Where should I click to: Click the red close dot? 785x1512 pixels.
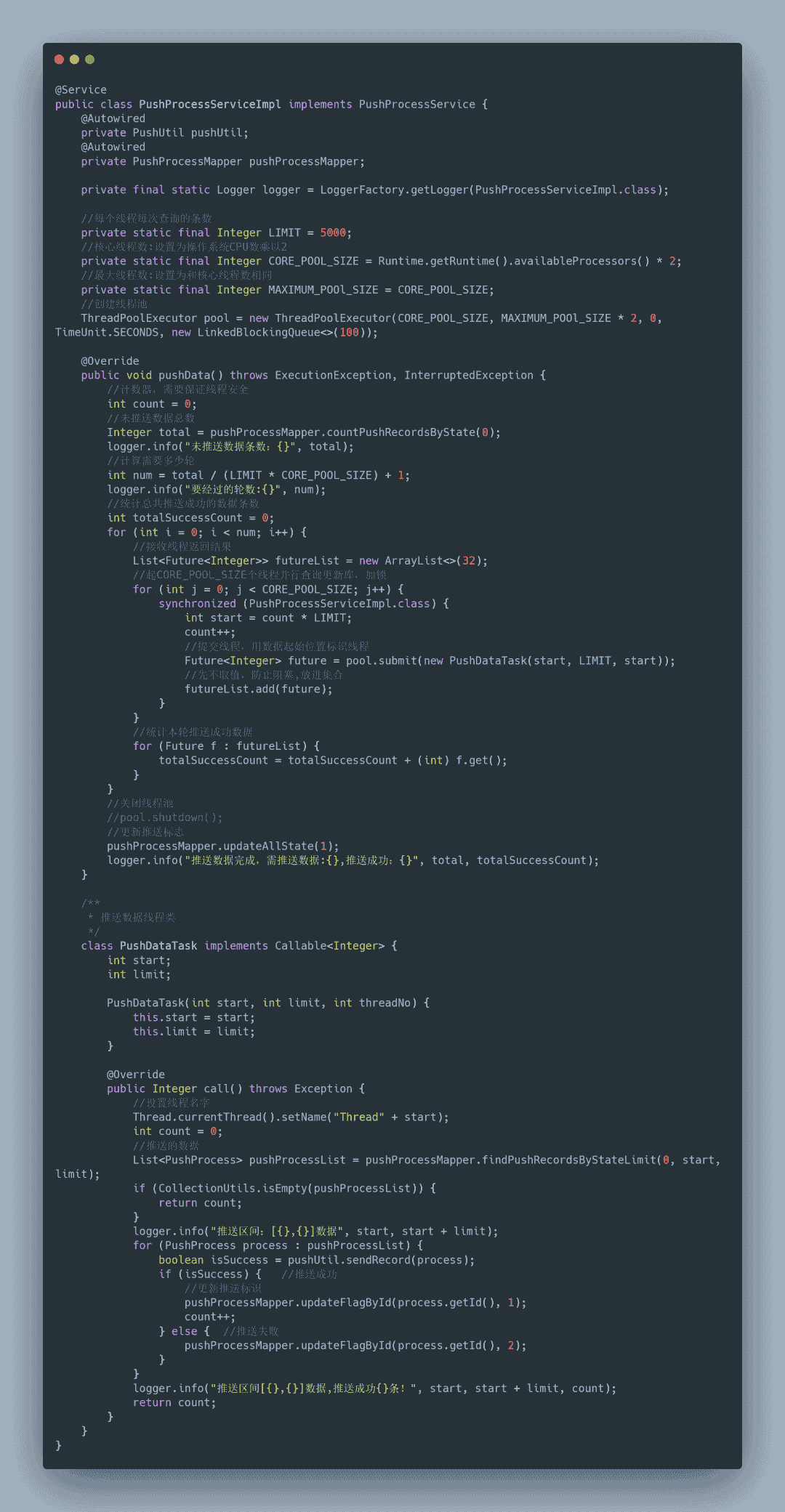click(60, 60)
